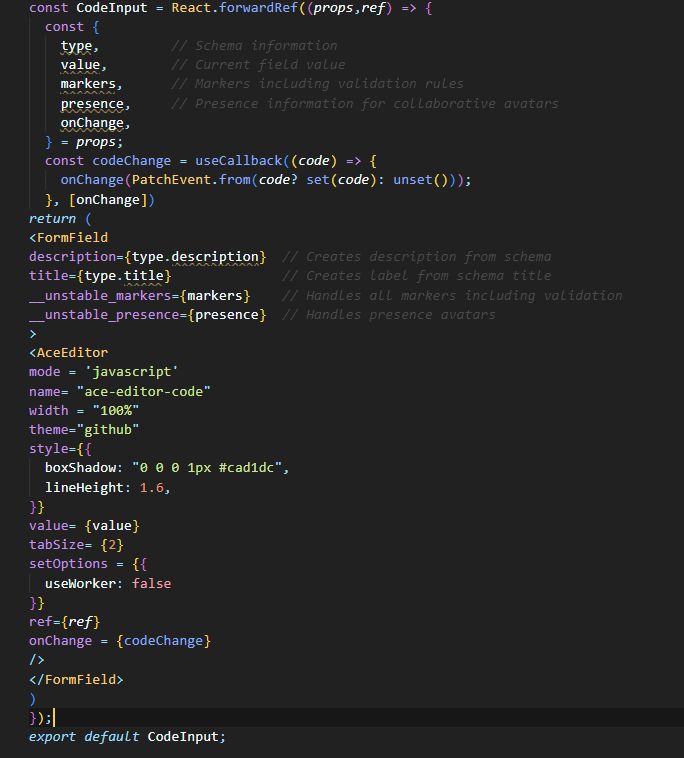684x758 pixels.
Task: Click 'title={type.title}' attribute
Action: point(100,276)
